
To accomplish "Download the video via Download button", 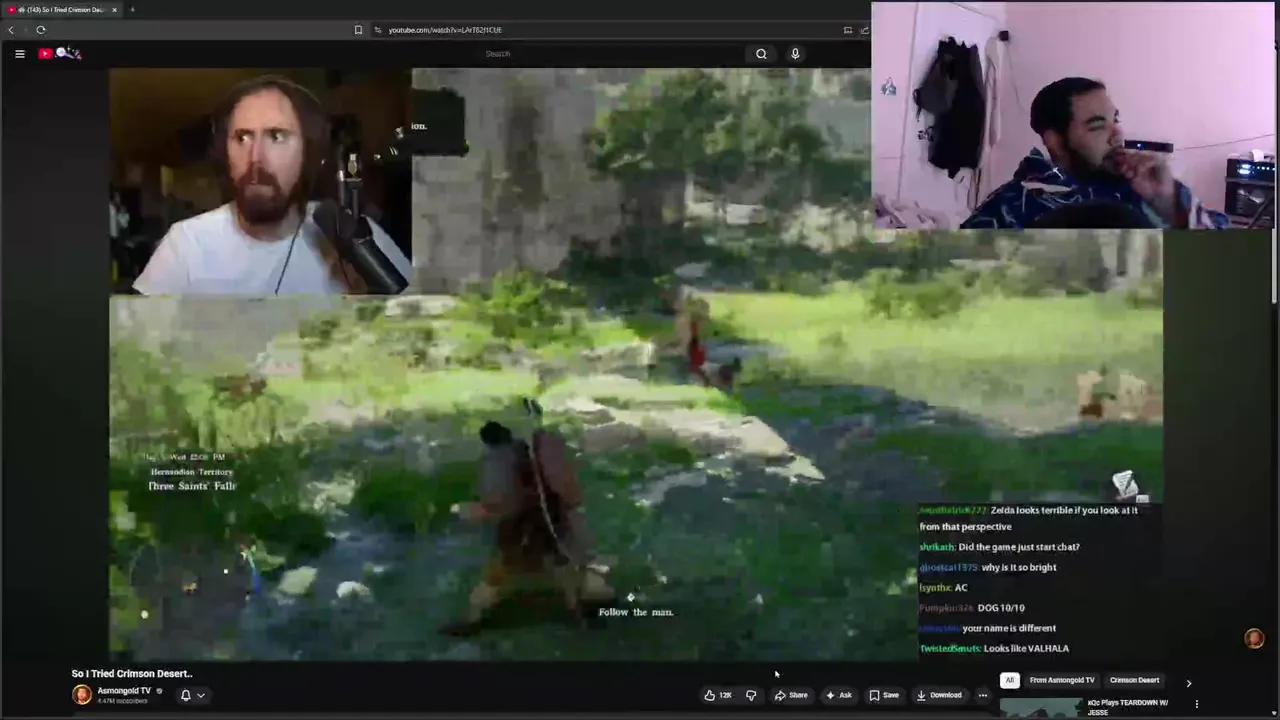I will coord(939,695).
